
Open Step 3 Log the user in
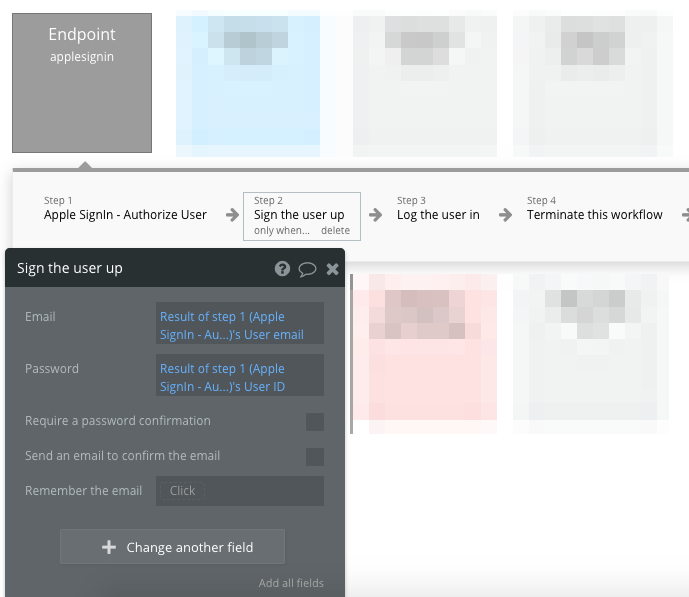tap(438, 209)
